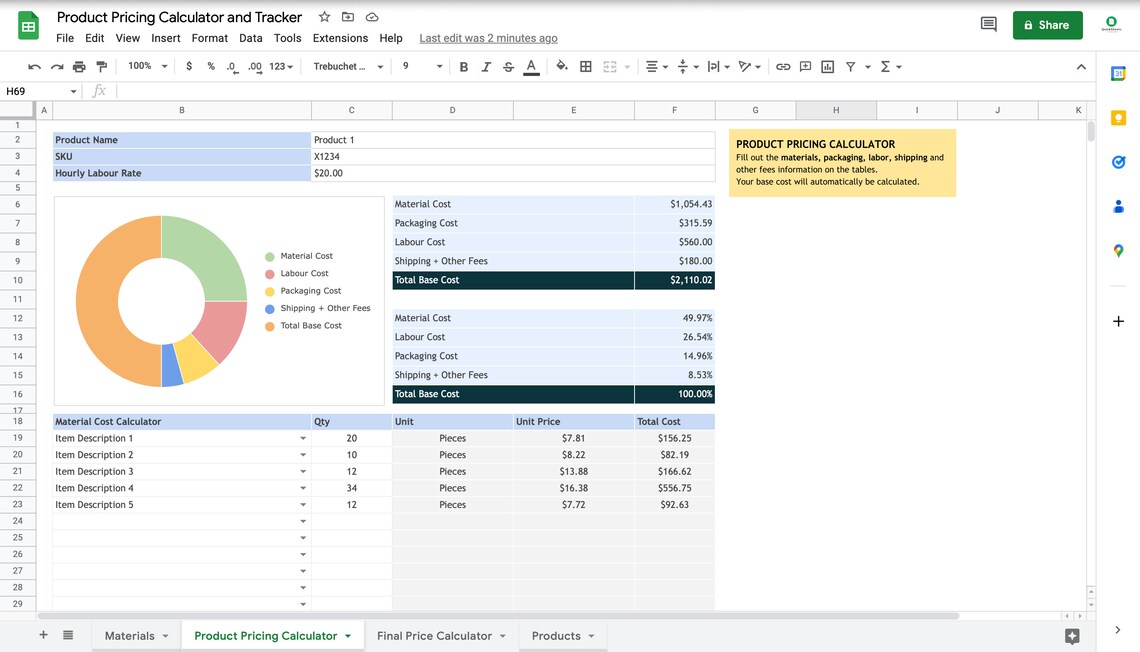
Task: Toggle strikethrough formatting
Action: click(x=507, y=66)
